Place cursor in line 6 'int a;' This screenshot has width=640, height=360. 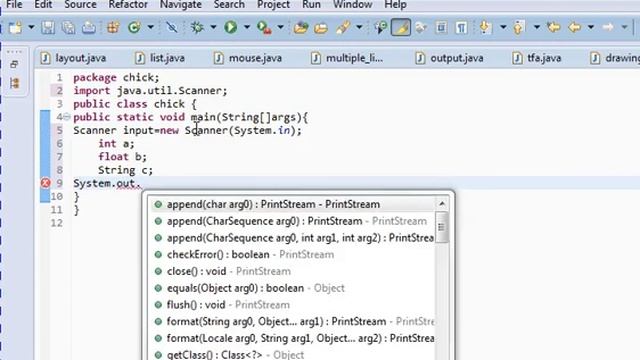[116, 144]
